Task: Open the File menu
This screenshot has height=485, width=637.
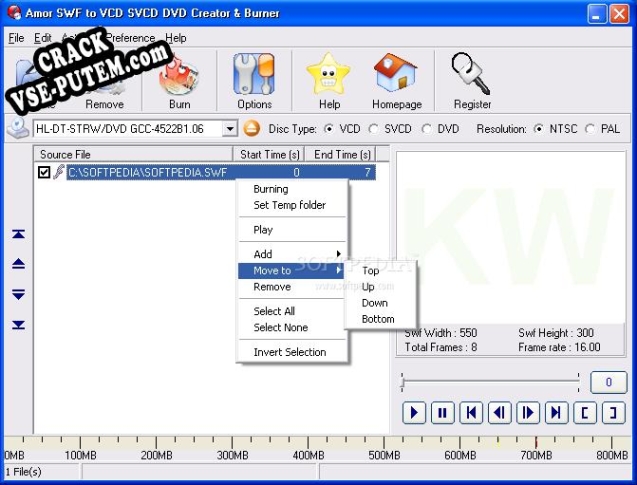Action: point(16,38)
